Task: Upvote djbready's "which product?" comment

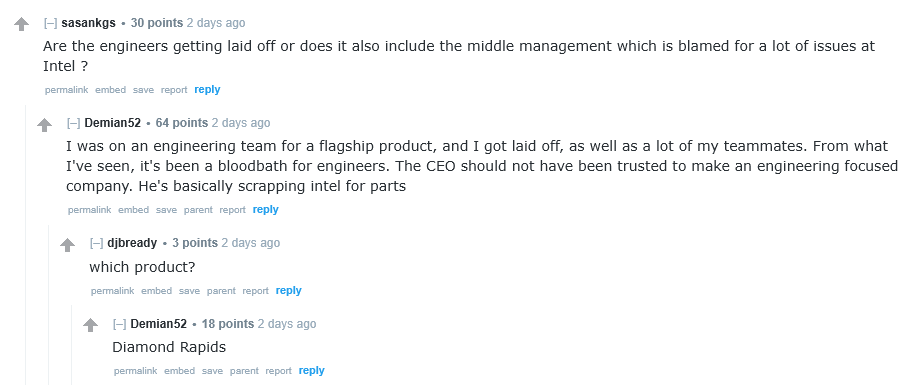Action: (67, 245)
